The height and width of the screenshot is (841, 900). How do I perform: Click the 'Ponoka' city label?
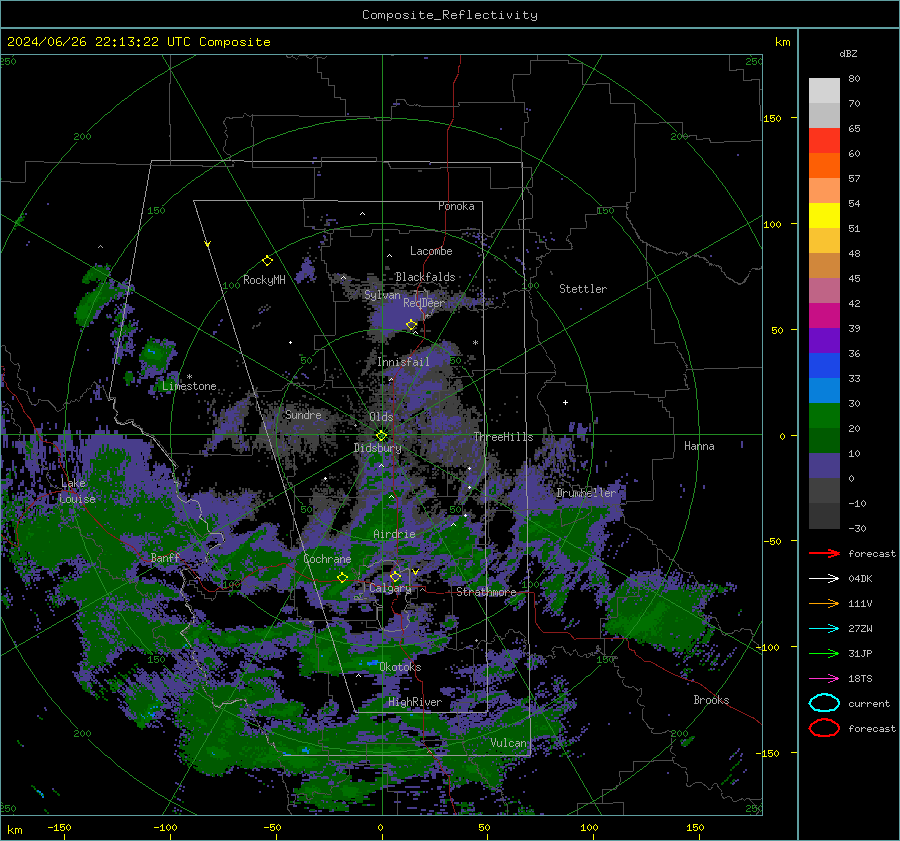[456, 206]
